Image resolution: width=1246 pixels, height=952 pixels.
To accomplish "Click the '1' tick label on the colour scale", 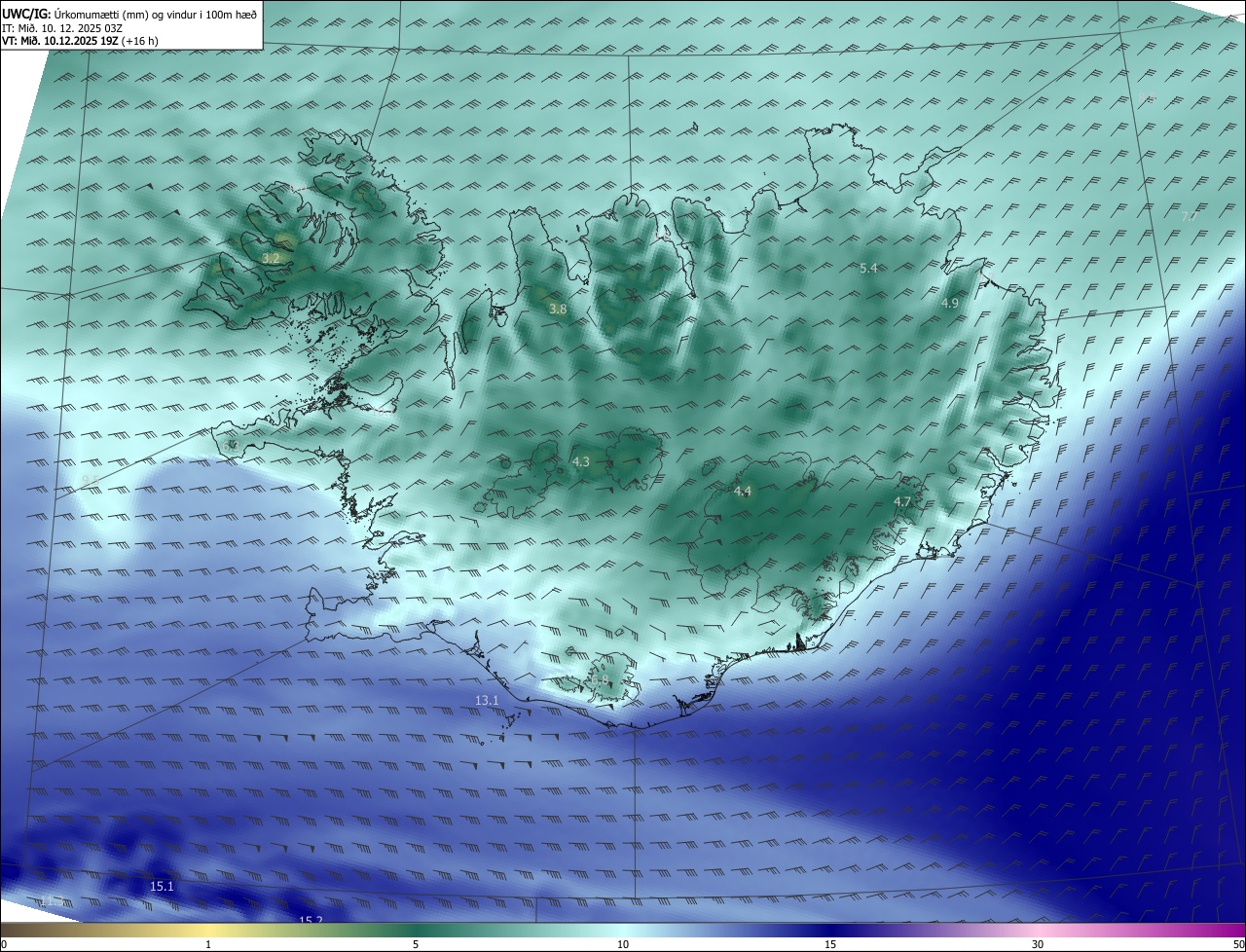I will point(208,944).
